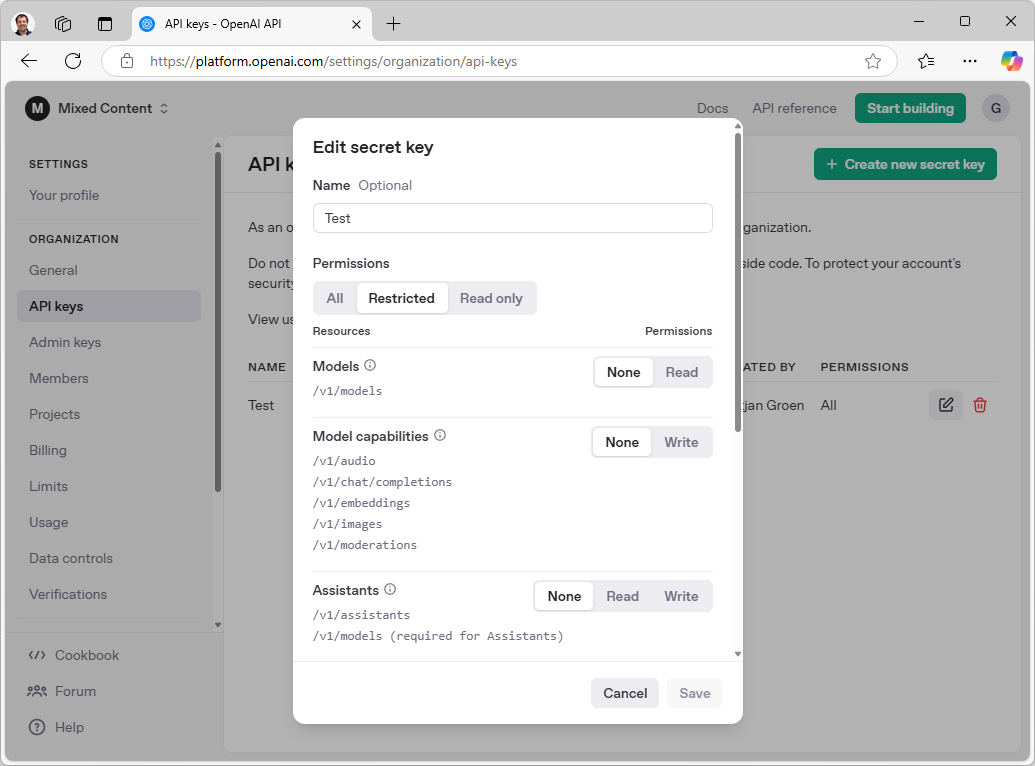Select API keys in sidebar
Screen dimensions: 1035x766
pyautogui.click(x=109, y=306)
